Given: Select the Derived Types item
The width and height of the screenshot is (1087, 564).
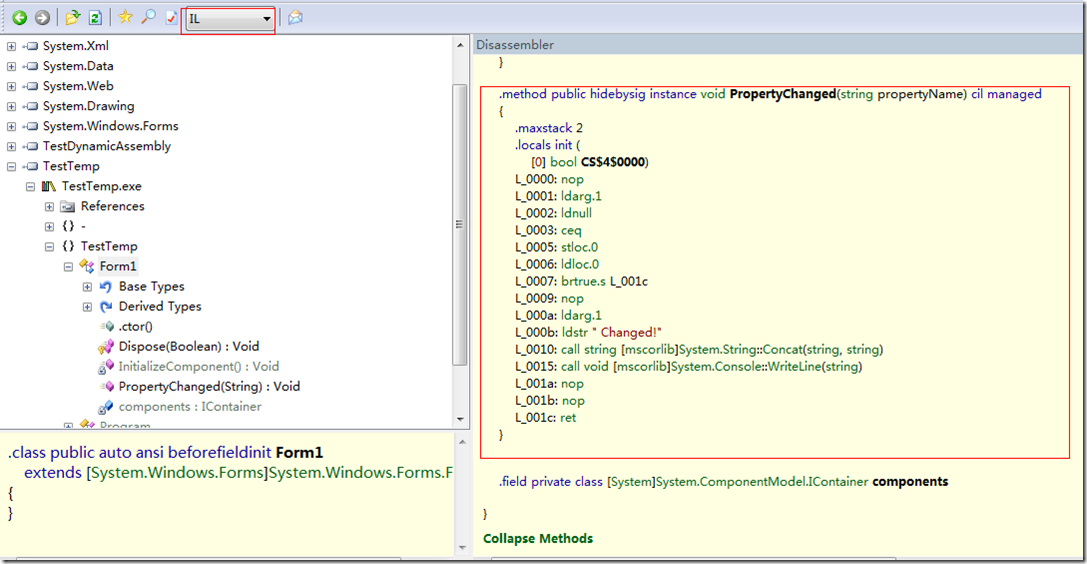Looking at the screenshot, I should pos(159,307).
